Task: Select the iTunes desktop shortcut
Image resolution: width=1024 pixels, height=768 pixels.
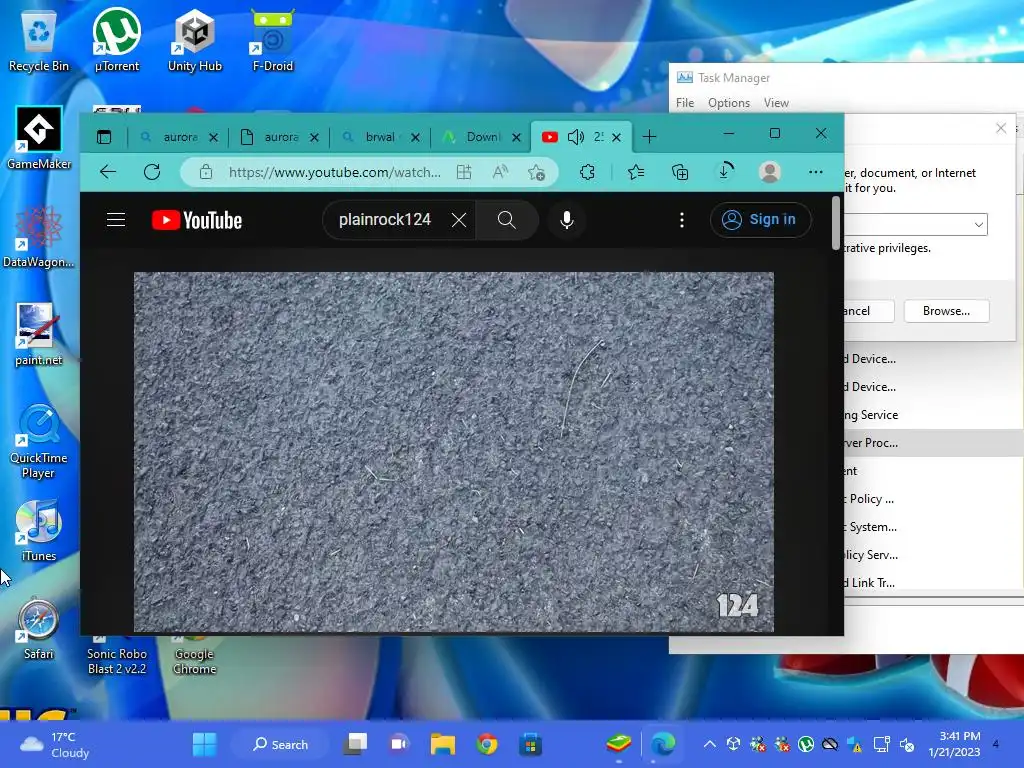Action: coord(39,530)
